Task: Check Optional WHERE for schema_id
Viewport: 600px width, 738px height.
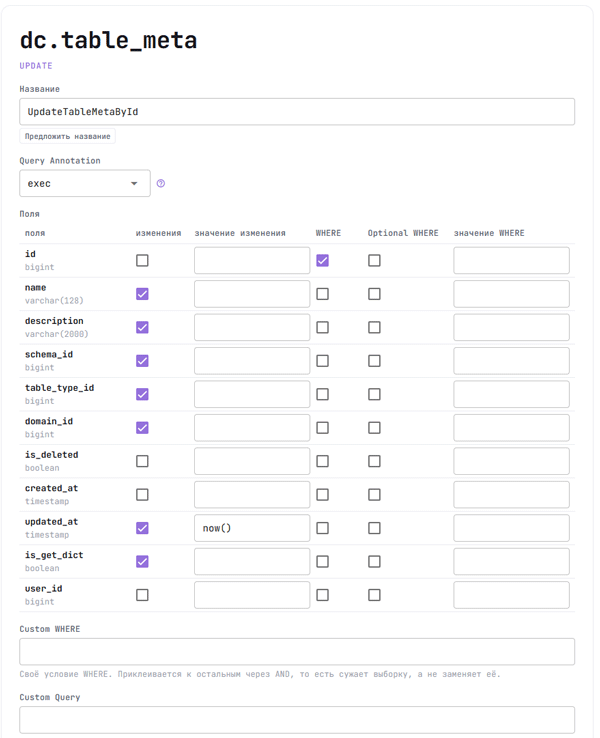Action: [x=374, y=361]
